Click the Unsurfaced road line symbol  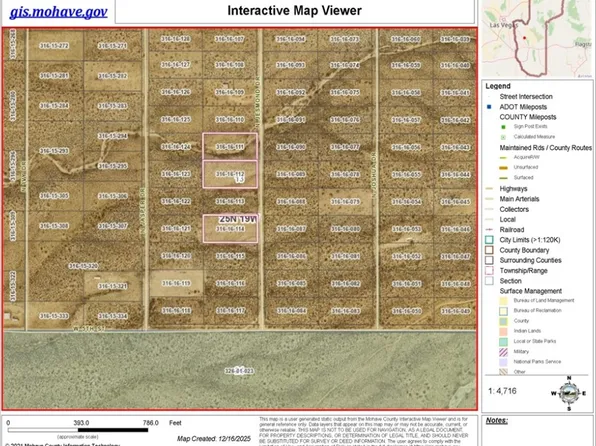503,167
